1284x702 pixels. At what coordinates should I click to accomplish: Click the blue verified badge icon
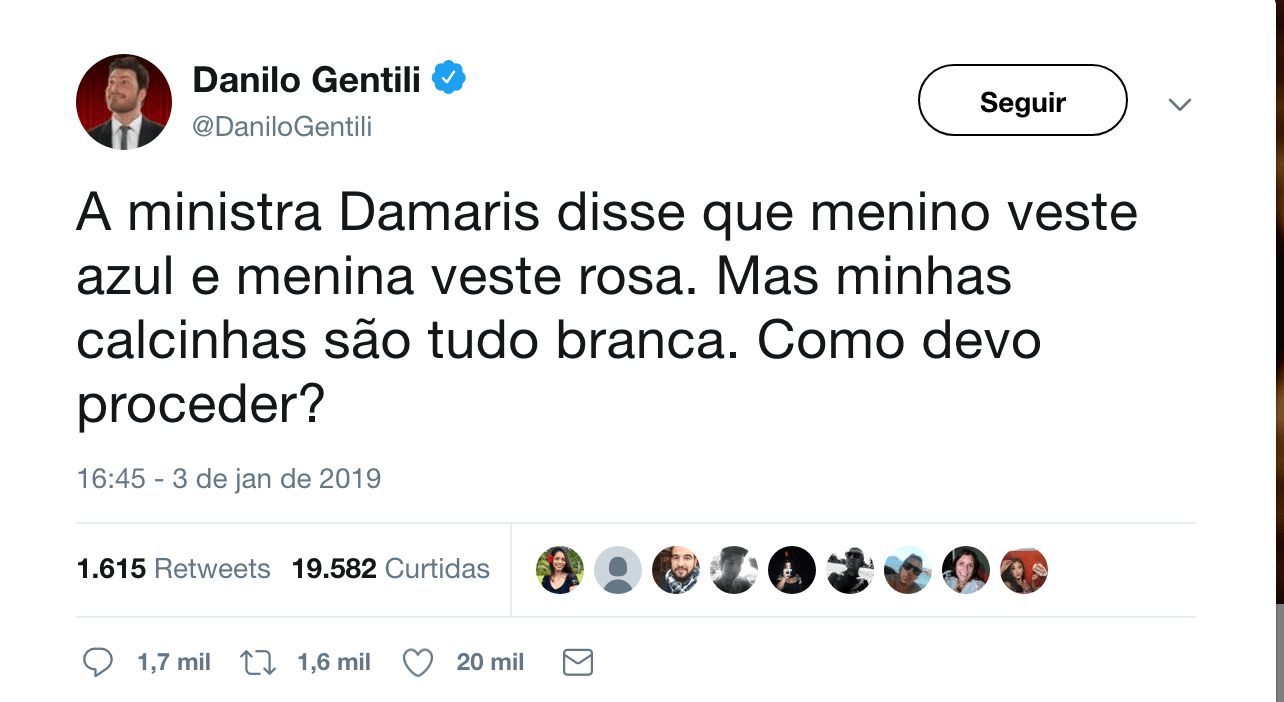coord(449,78)
